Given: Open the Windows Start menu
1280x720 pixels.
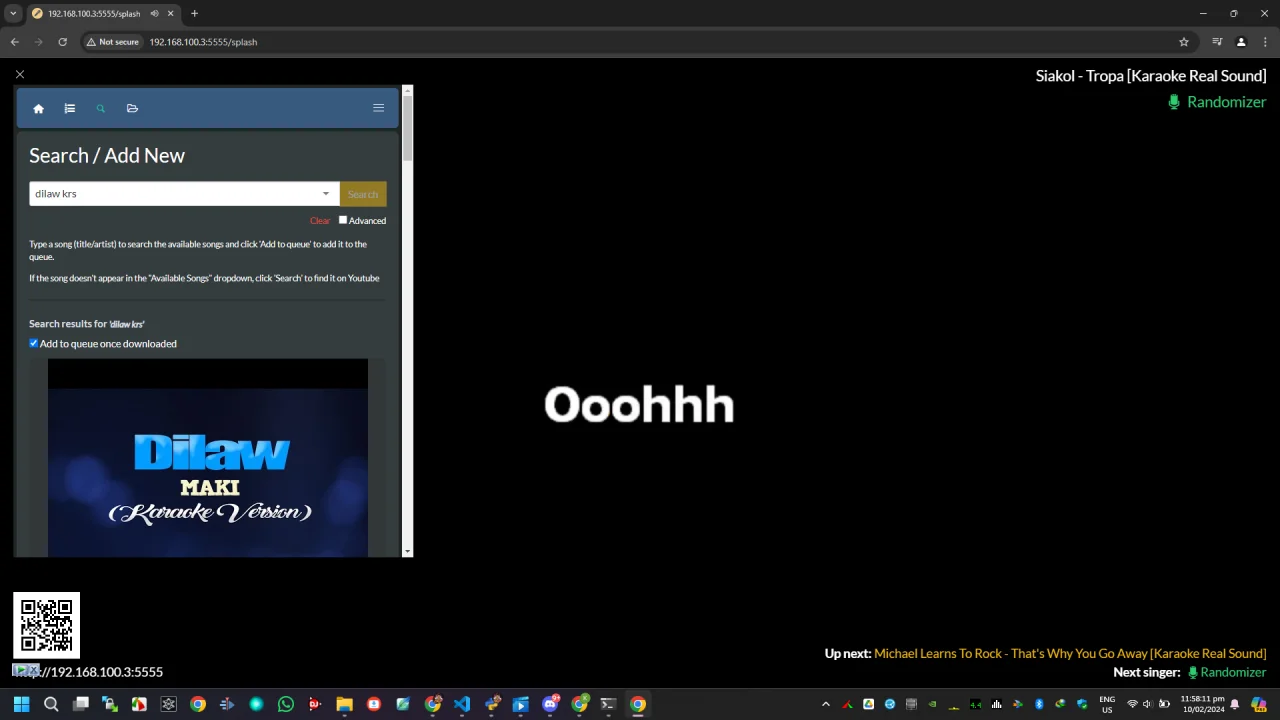Looking at the screenshot, I should pos(21,704).
